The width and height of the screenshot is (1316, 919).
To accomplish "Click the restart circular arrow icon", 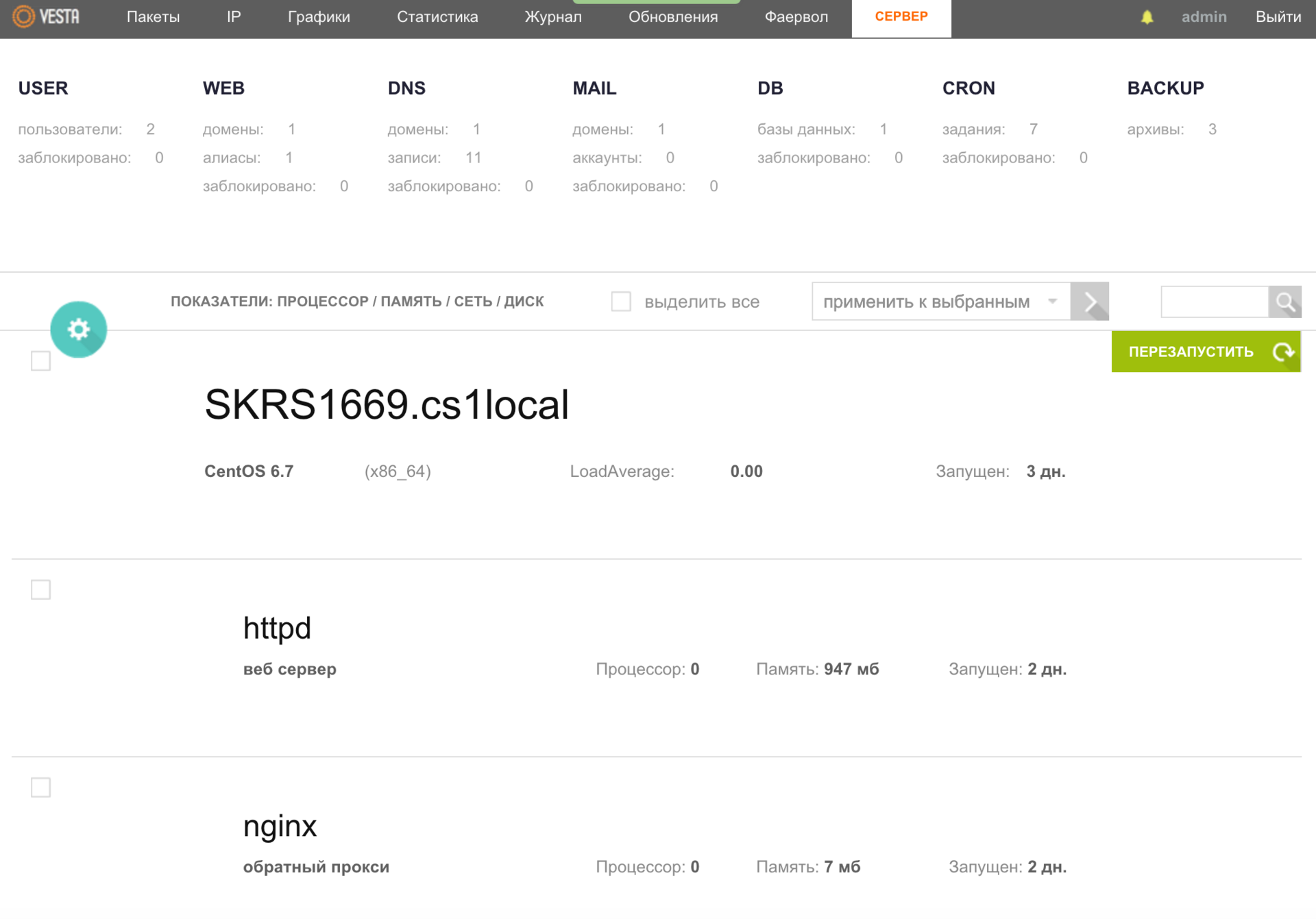I will point(1282,352).
